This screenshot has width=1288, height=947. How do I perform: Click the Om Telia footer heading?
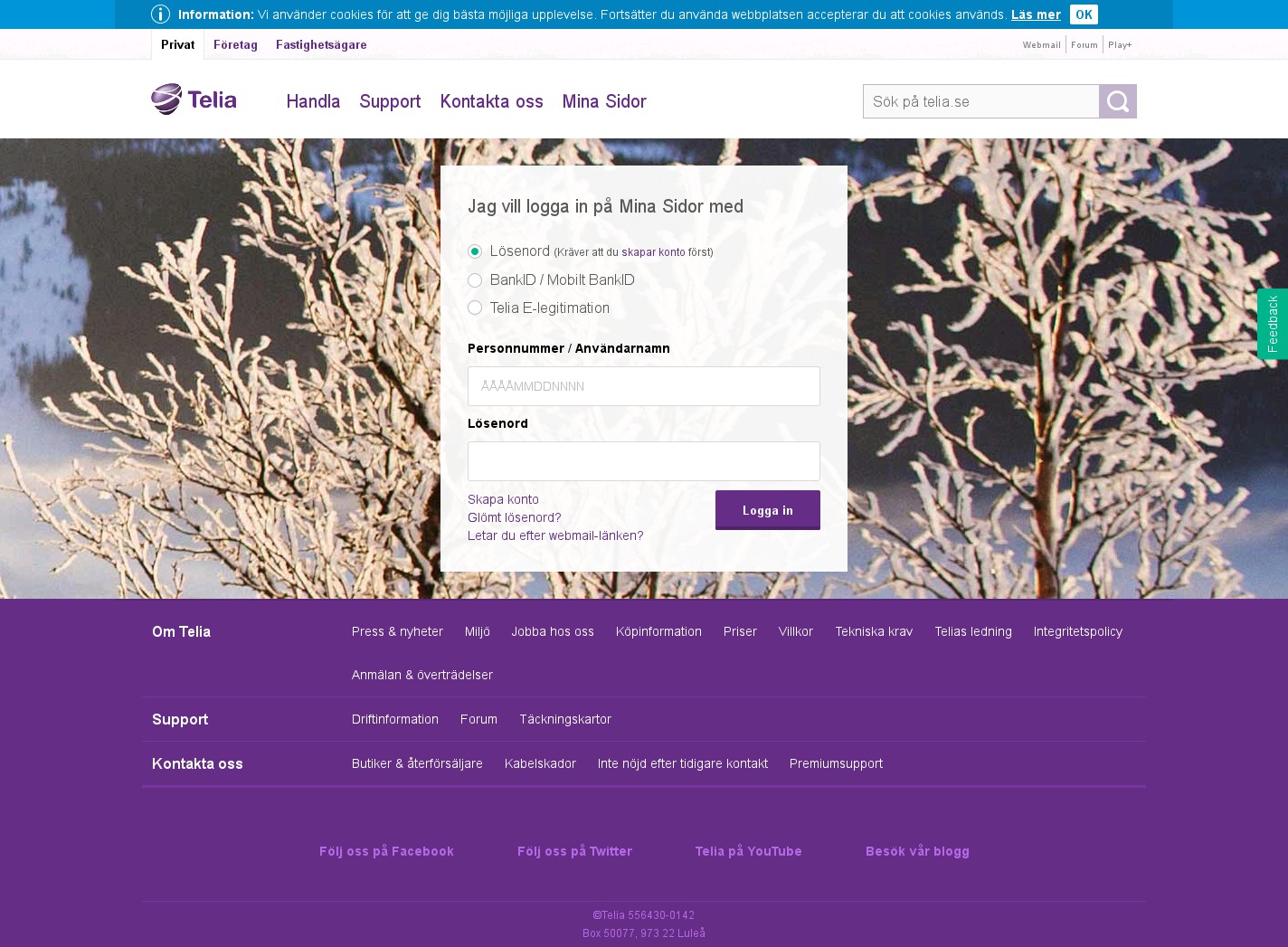[x=181, y=631]
